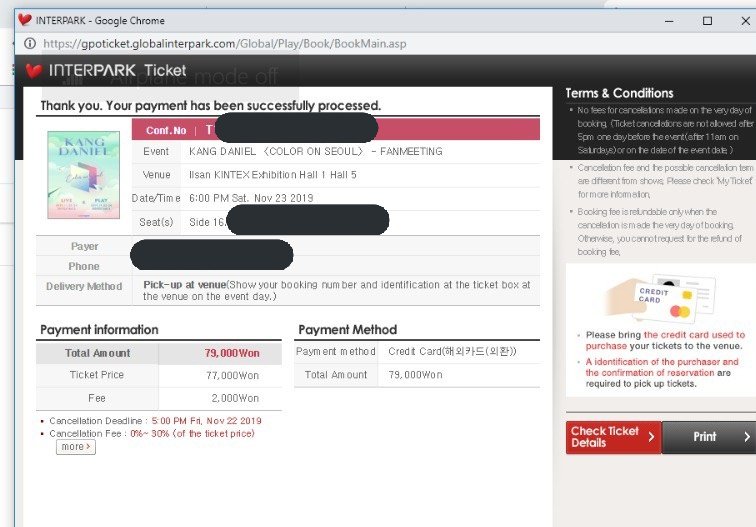This screenshot has width=756, height=527.
Task: Expand cancellation info with the more button
Action: (76, 447)
